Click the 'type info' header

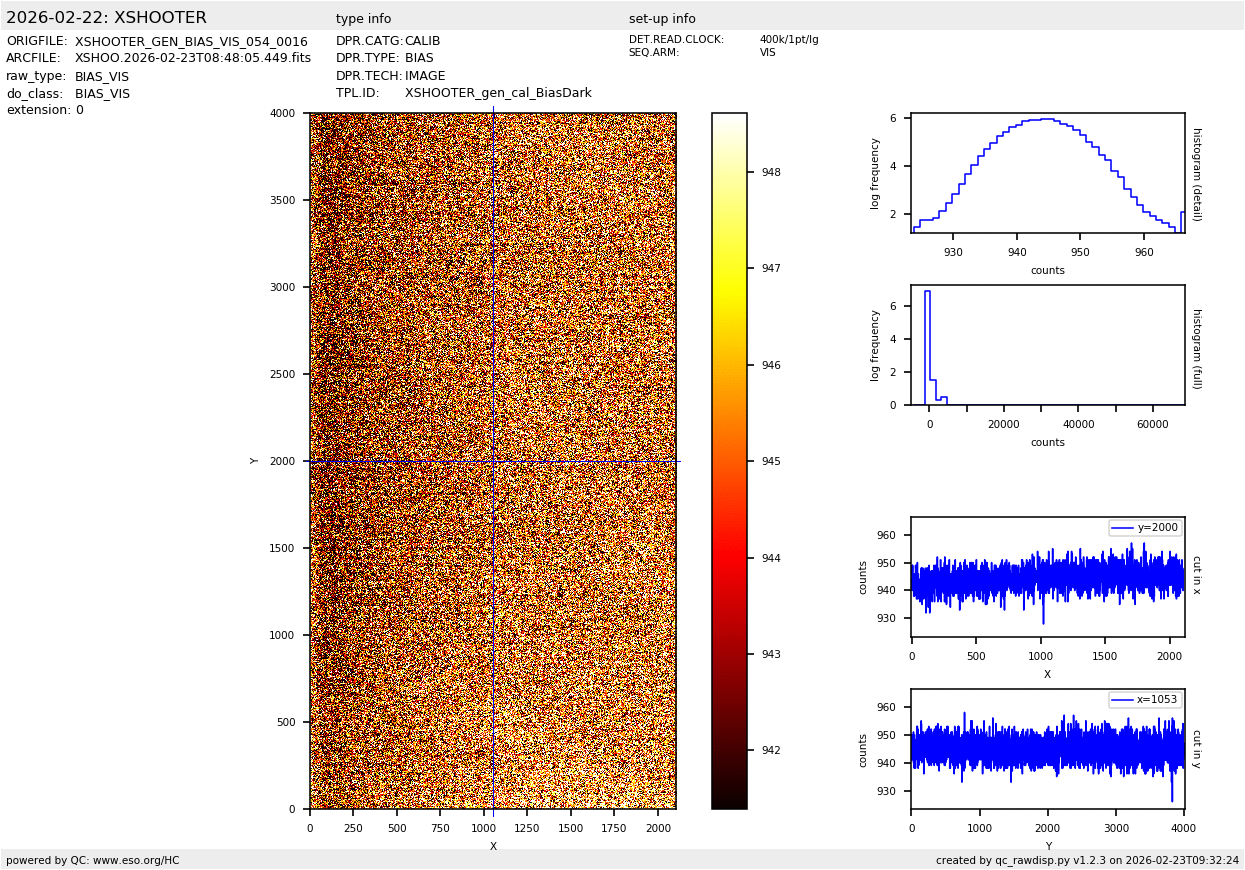click(x=363, y=19)
